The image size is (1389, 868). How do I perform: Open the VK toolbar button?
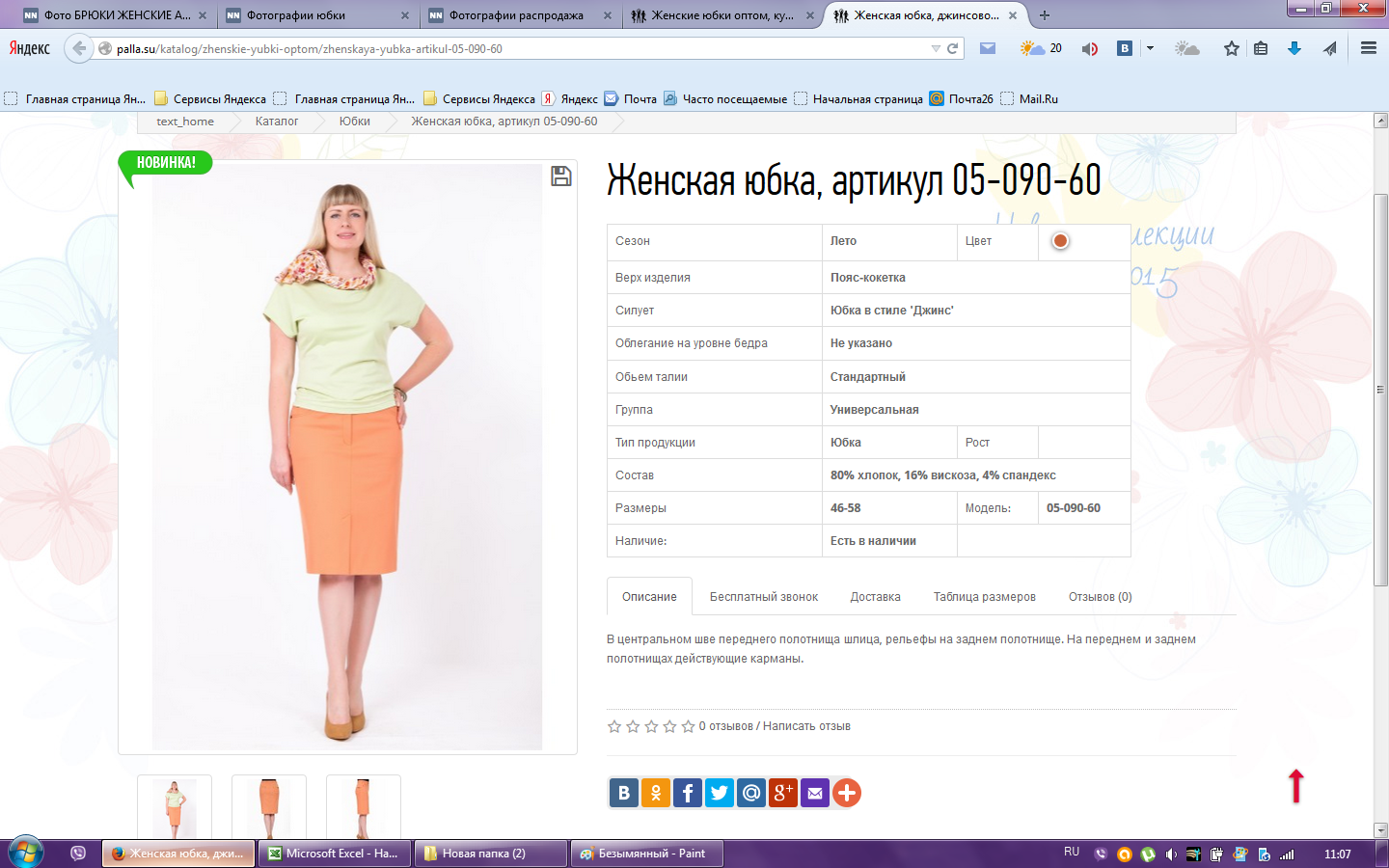point(1125,48)
